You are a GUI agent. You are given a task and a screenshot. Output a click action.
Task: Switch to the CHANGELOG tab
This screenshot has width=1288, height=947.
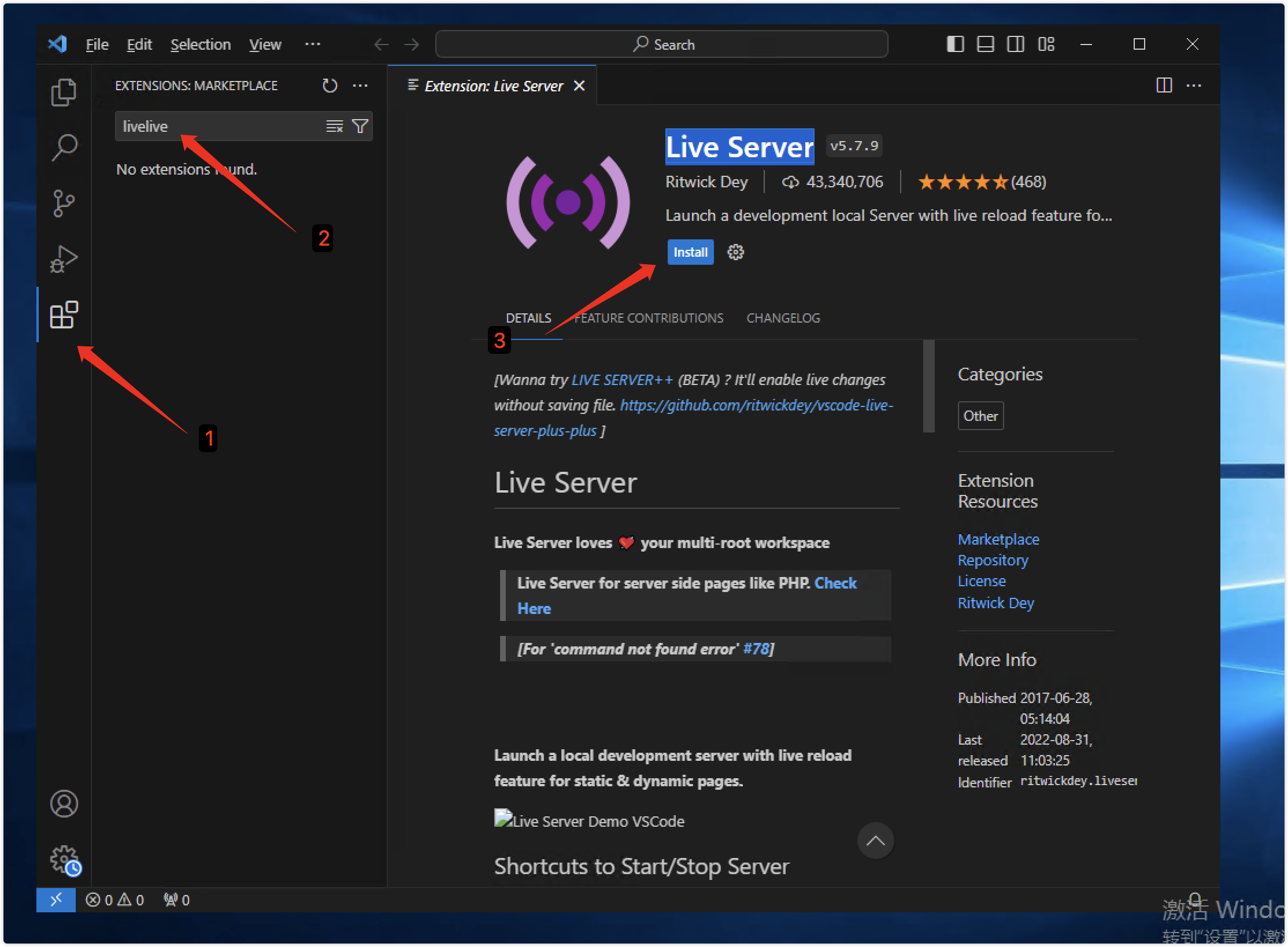783,318
